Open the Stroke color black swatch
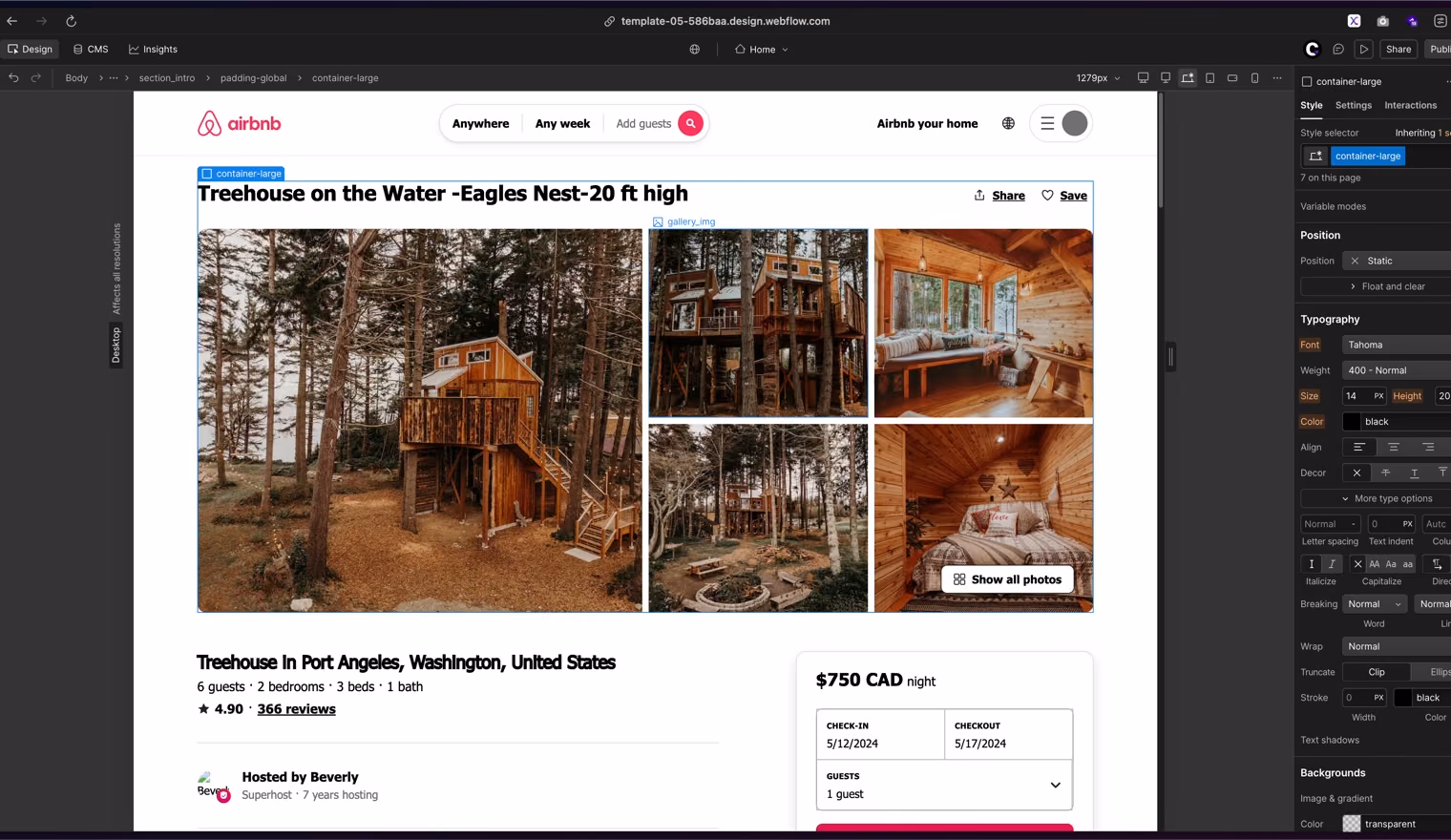The image size is (1451, 840). tap(1403, 698)
